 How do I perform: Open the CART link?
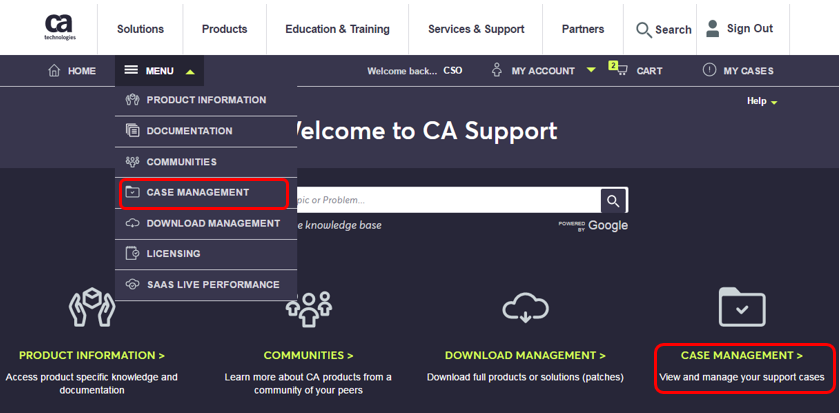tap(649, 71)
